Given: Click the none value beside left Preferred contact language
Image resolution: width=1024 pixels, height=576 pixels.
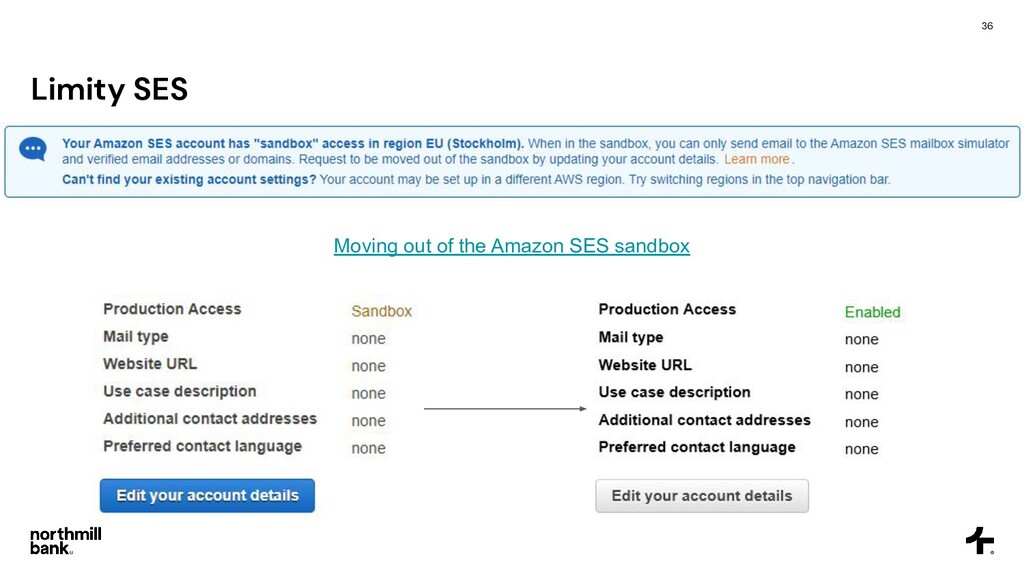Looking at the screenshot, I should click(368, 449).
